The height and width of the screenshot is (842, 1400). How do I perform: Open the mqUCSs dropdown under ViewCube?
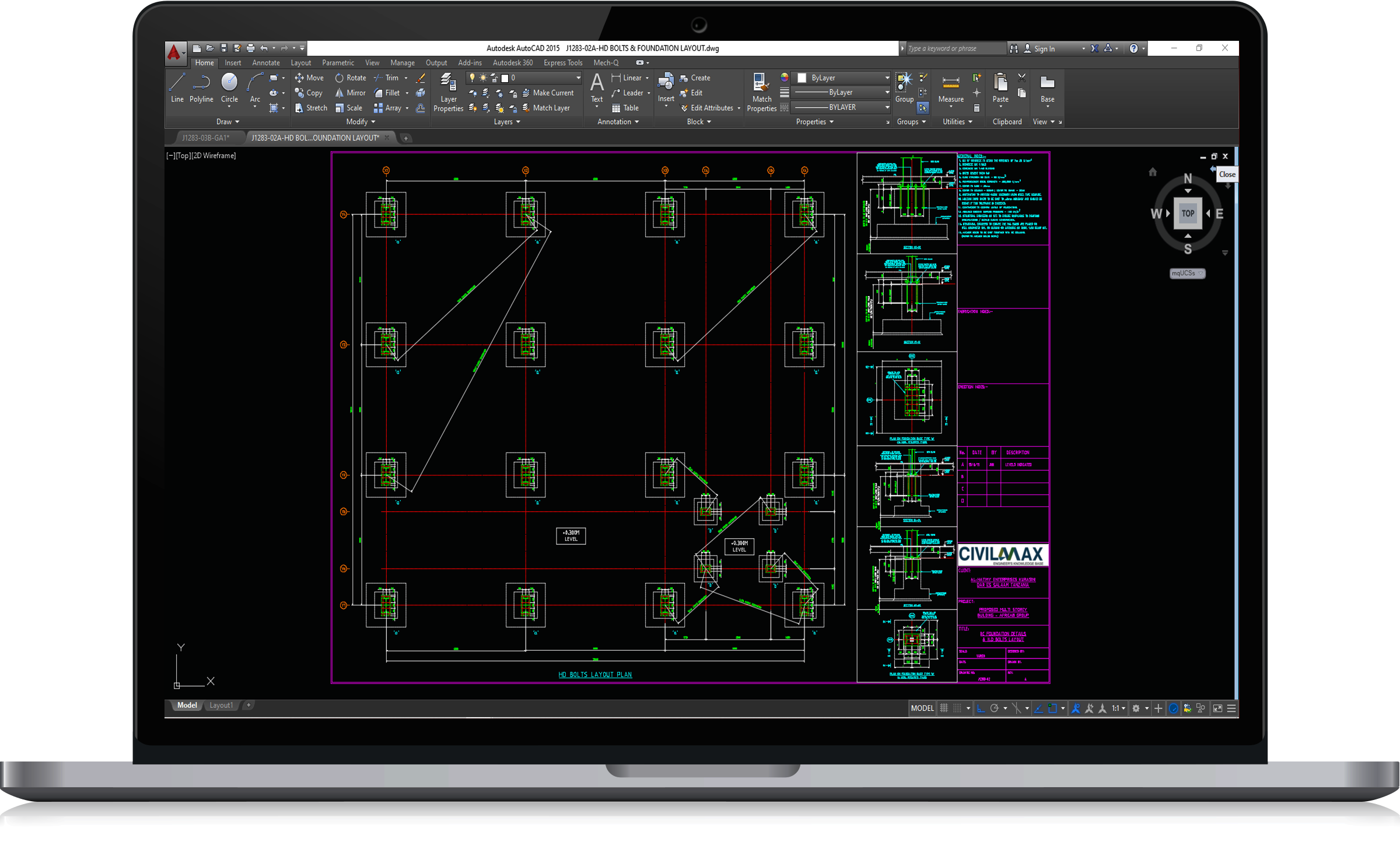1187,273
